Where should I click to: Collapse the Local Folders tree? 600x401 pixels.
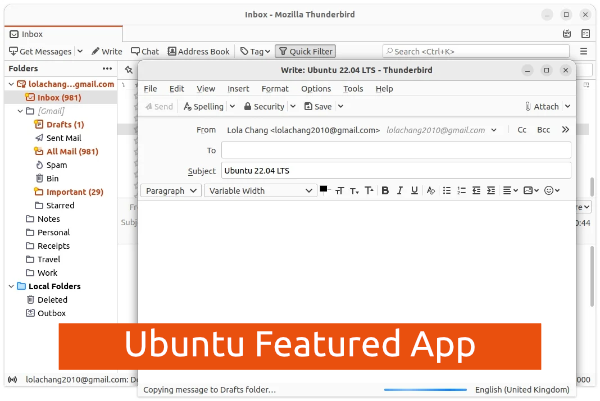(x=11, y=286)
